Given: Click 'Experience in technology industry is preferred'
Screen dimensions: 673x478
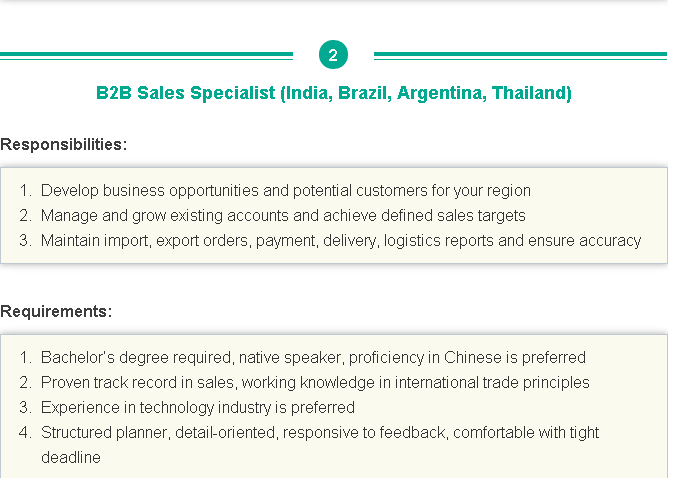Looking at the screenshot, I should pyautogui.click(x=197, y=407).
